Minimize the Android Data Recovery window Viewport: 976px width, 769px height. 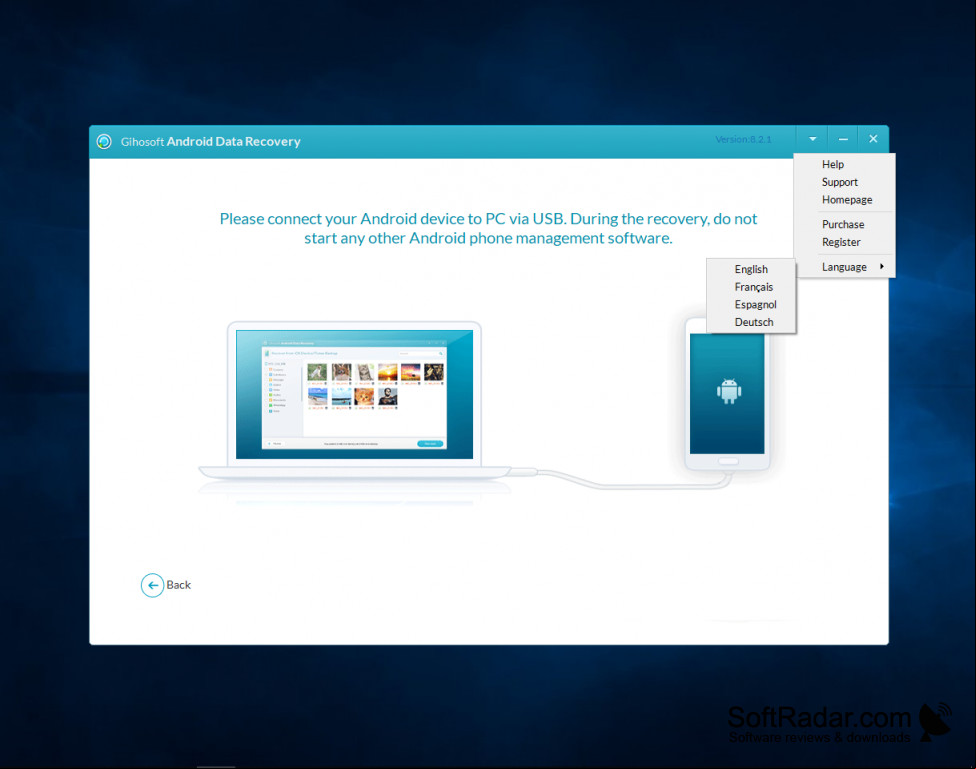pos(843,139)
